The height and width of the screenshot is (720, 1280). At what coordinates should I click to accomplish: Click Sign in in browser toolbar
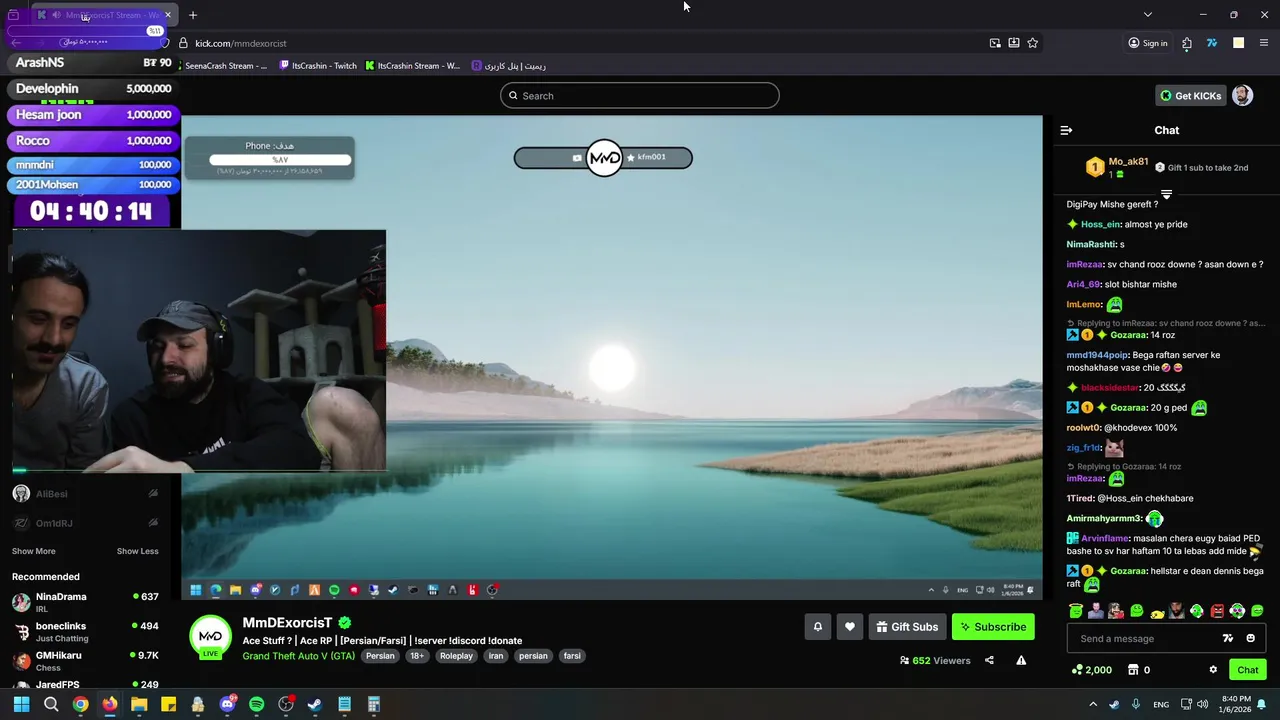point(1147,43)
